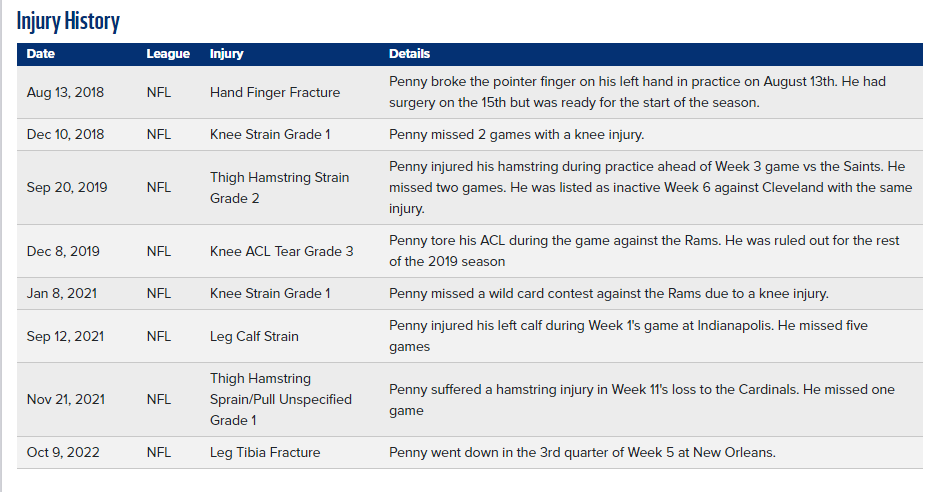Click details about the missed wild card contest

tap(609, 293)
